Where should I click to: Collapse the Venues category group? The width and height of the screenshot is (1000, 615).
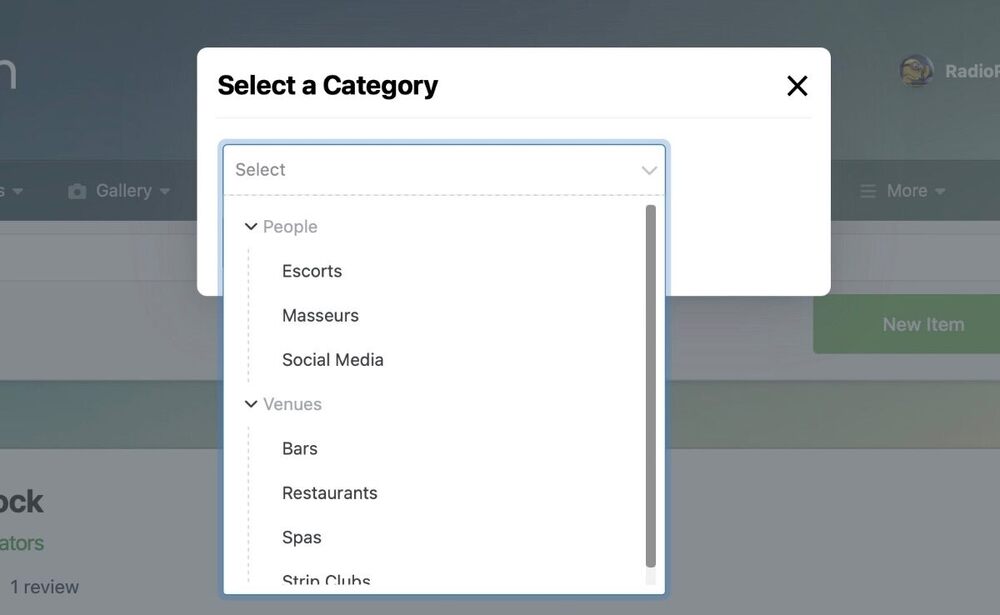point(251,404)
